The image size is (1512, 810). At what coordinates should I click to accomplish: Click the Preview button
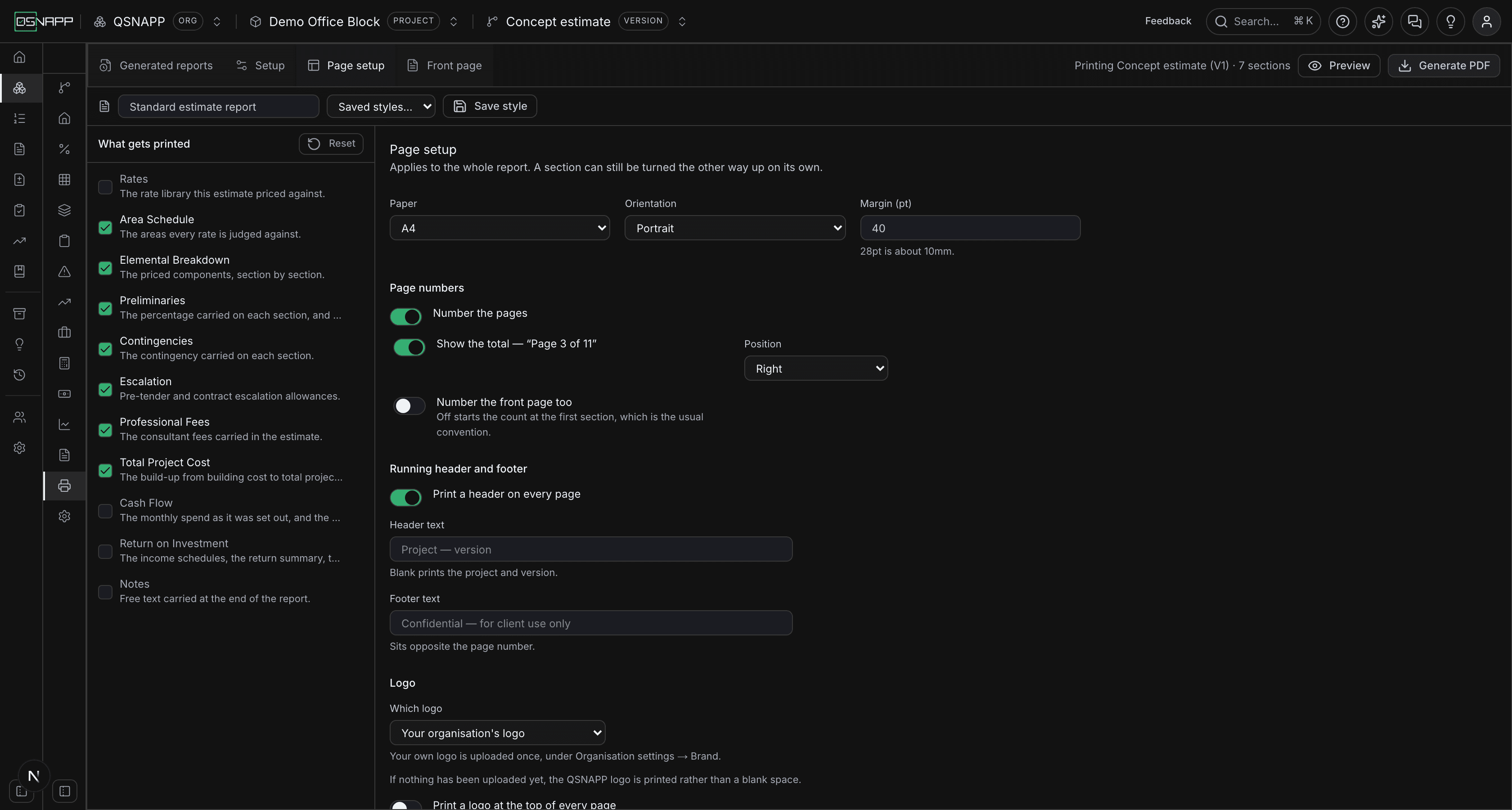(x=1338, y=65)
